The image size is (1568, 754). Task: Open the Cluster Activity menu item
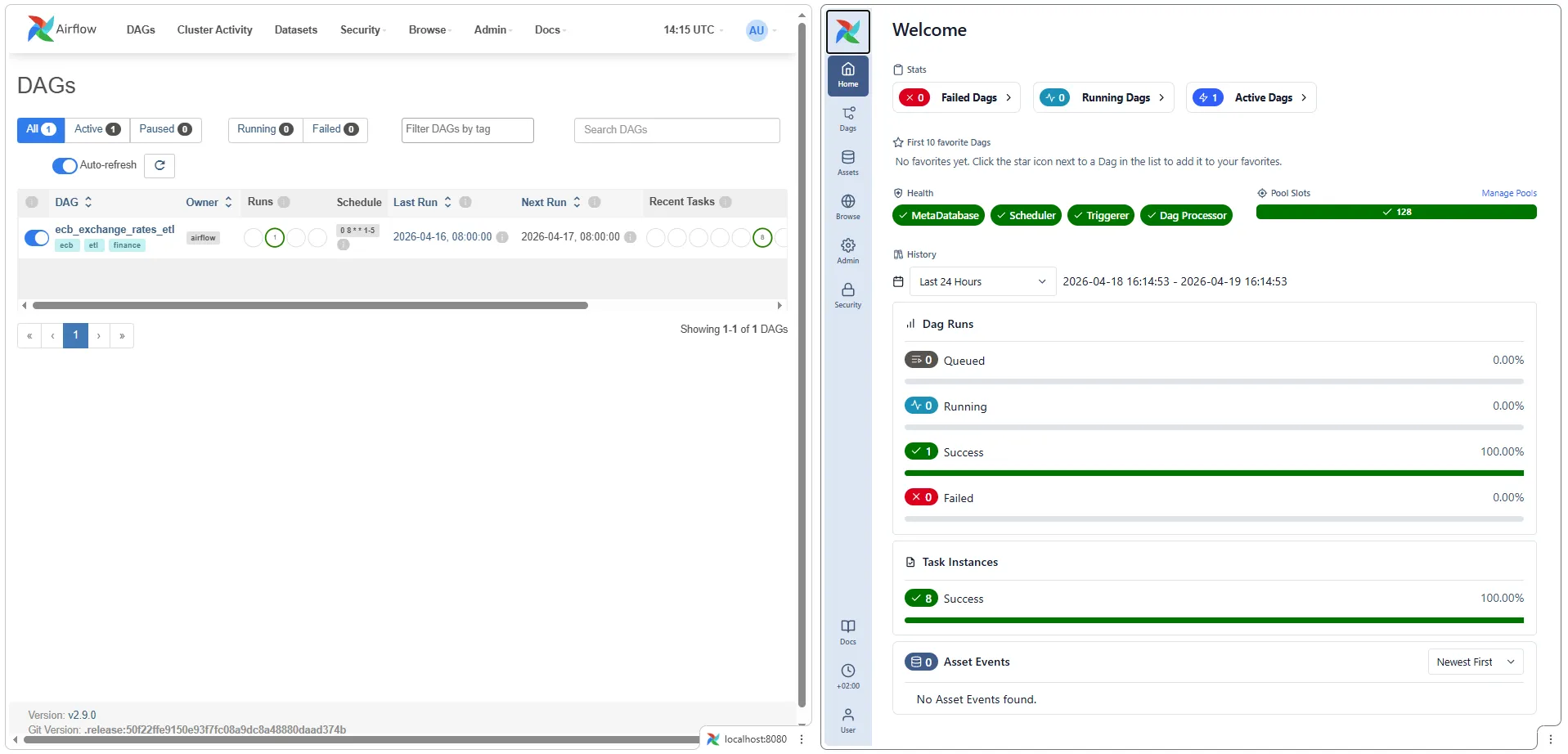(x=214, y=29)
